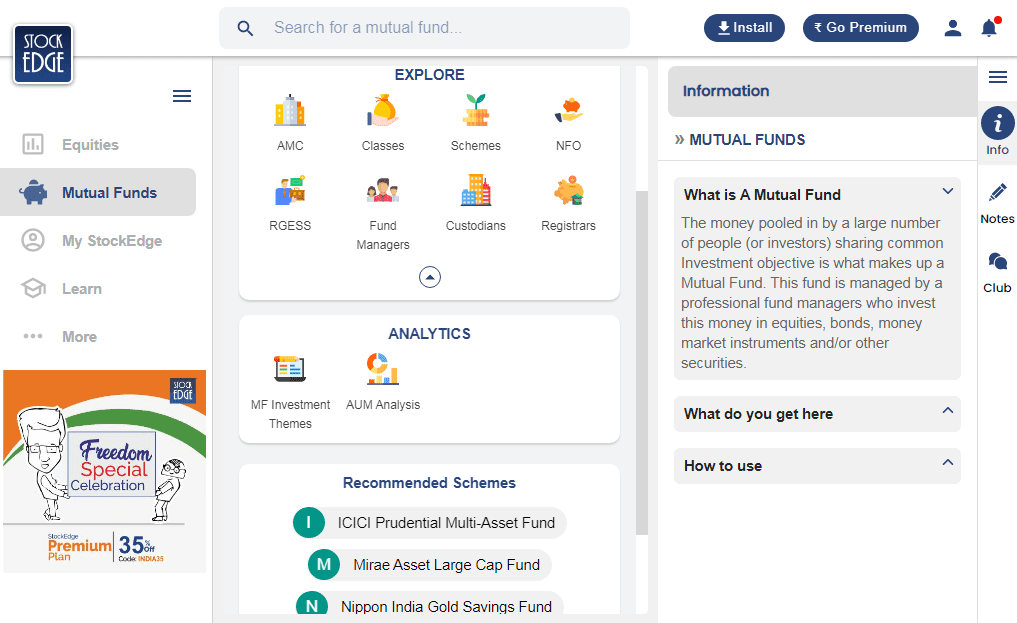Select the ICICI fund's round I badge
The image size is (1017, 623).
[x=309, y=523]
